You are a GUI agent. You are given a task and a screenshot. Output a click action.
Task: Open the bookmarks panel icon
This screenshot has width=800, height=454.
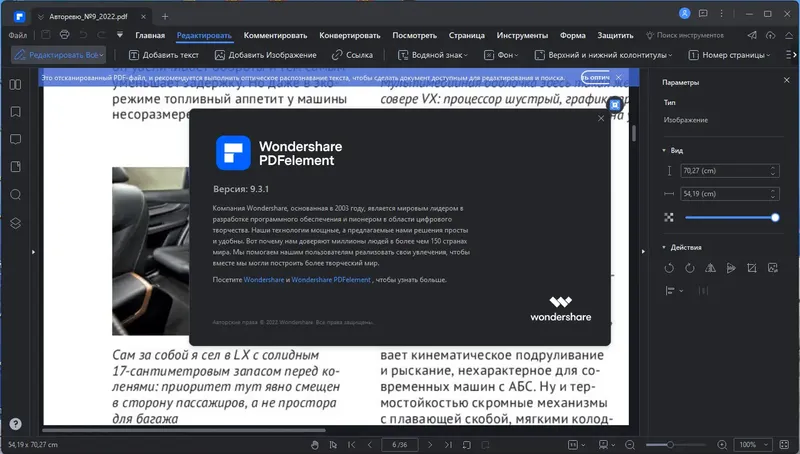[15, 112]
